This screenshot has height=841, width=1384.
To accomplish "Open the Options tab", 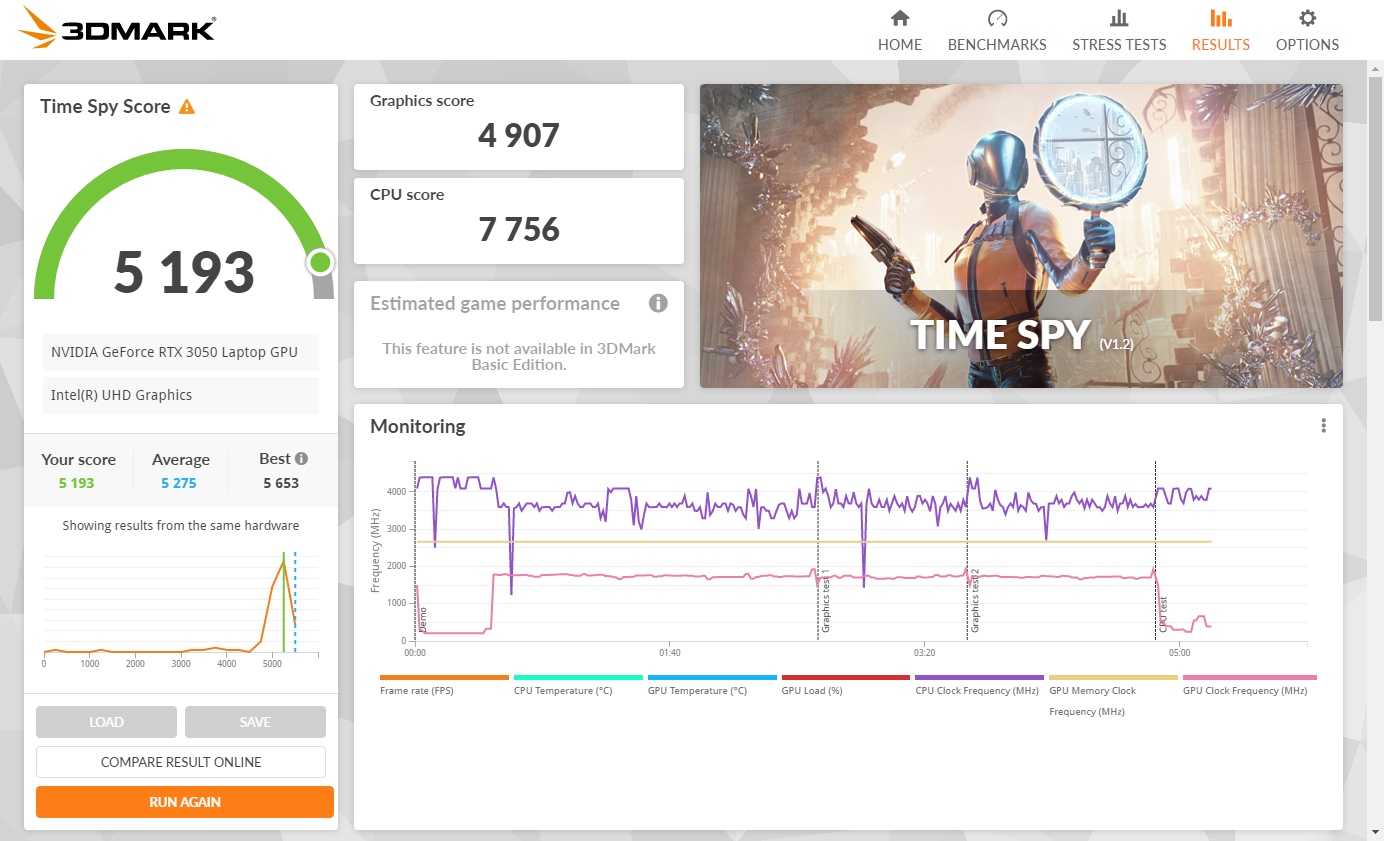I will pos(1307,31).
